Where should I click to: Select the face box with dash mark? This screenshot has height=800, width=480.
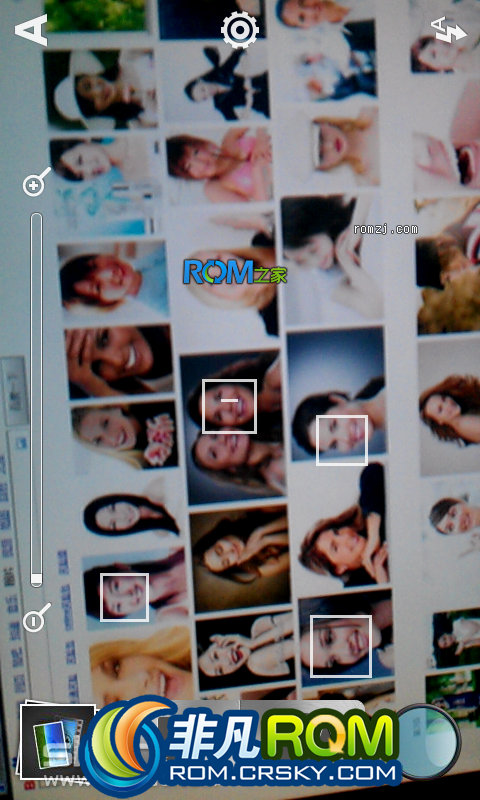pos(229,406)
